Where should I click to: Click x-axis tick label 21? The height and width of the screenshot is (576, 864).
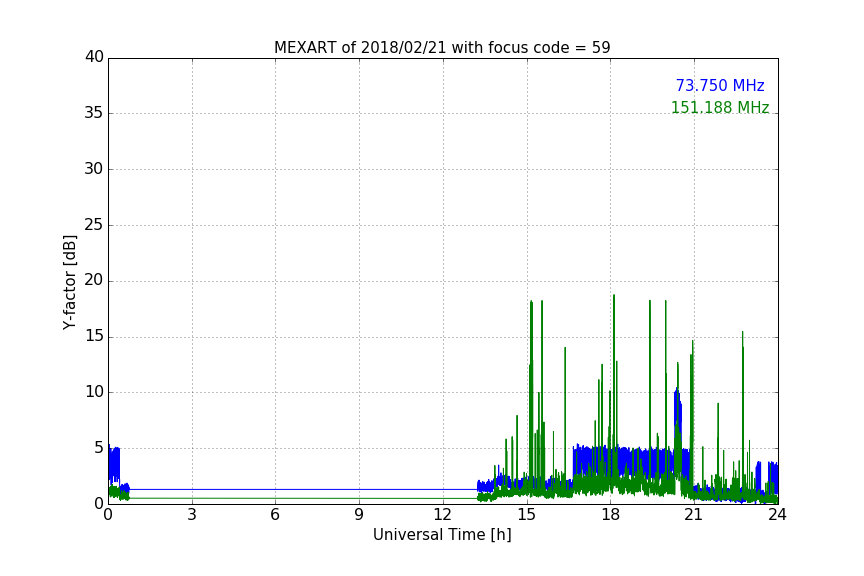[694, 515]
